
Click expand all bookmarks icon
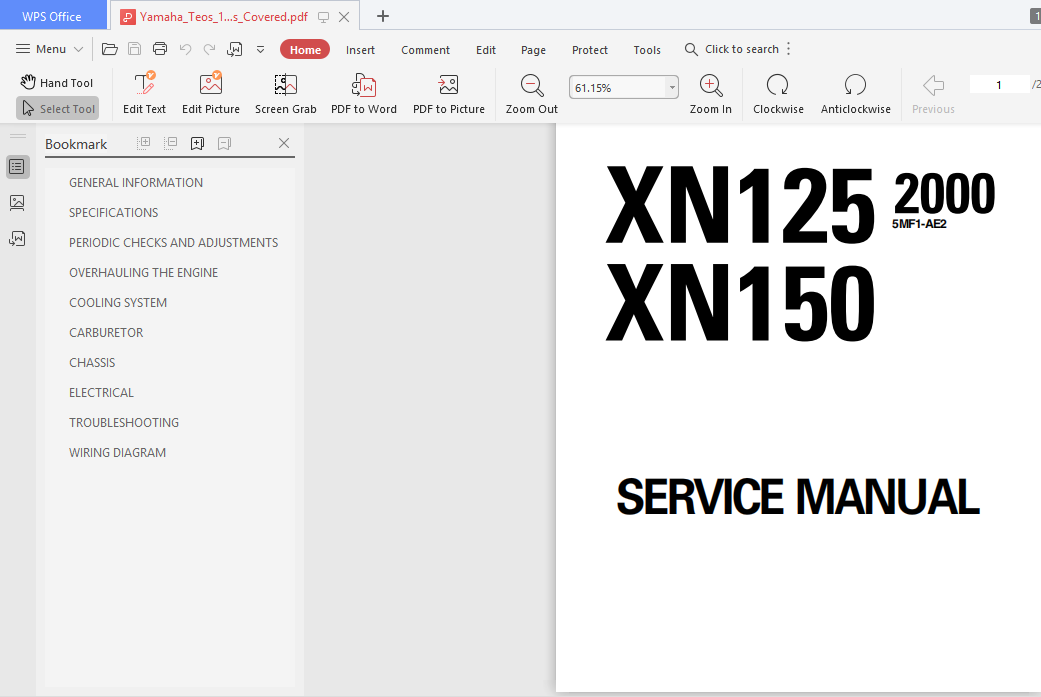pyautogui.click(x=143, y=143)
